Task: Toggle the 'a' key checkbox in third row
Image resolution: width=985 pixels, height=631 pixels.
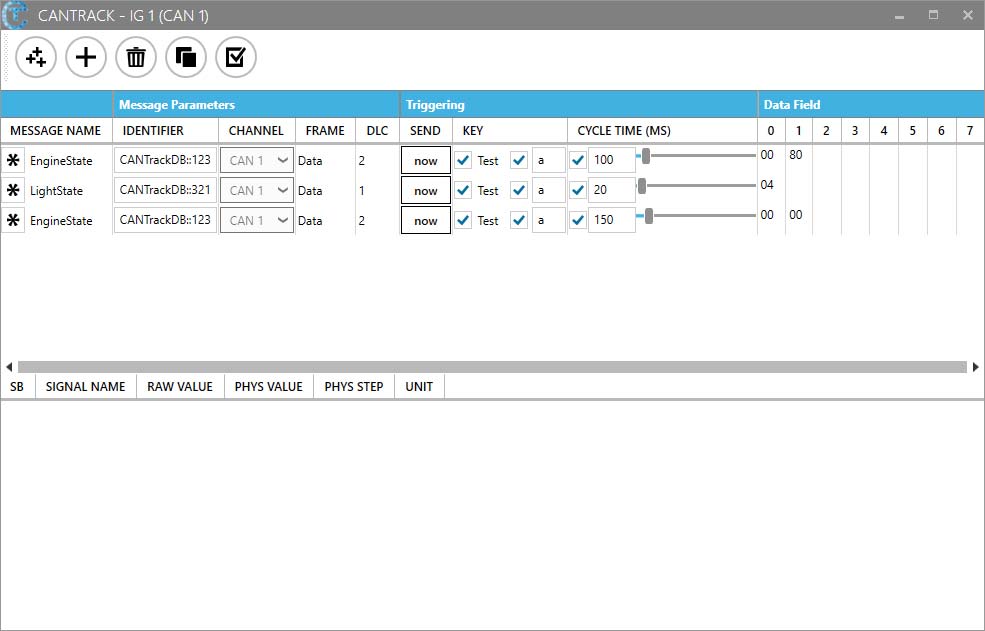Action: point(519,221)
